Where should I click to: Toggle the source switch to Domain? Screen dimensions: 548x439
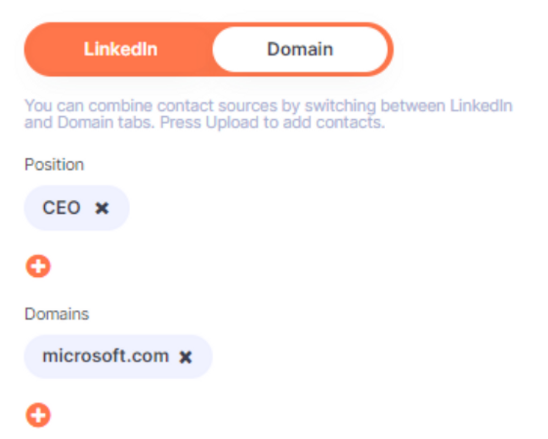point(300,49)
